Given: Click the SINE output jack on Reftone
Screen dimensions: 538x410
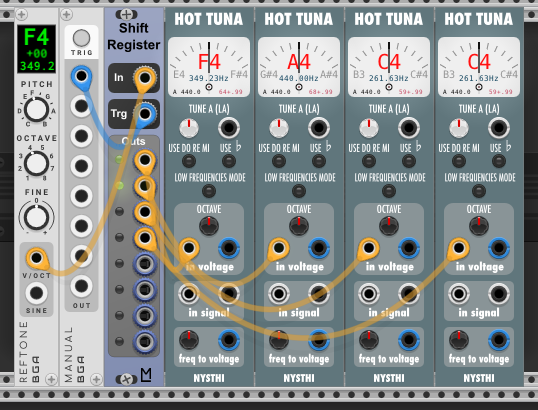Looking at the screenshot, I should 36,293.
